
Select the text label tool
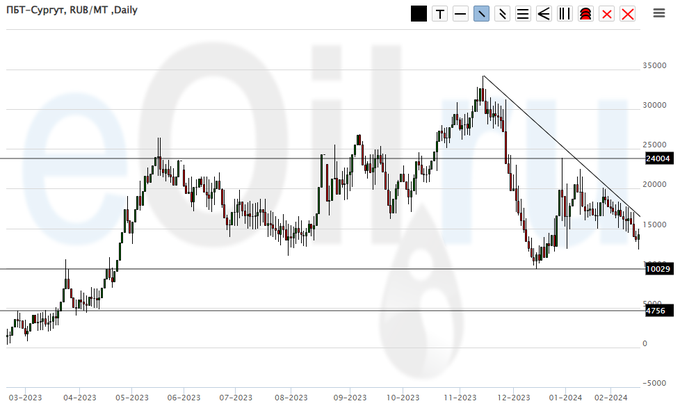439,14
